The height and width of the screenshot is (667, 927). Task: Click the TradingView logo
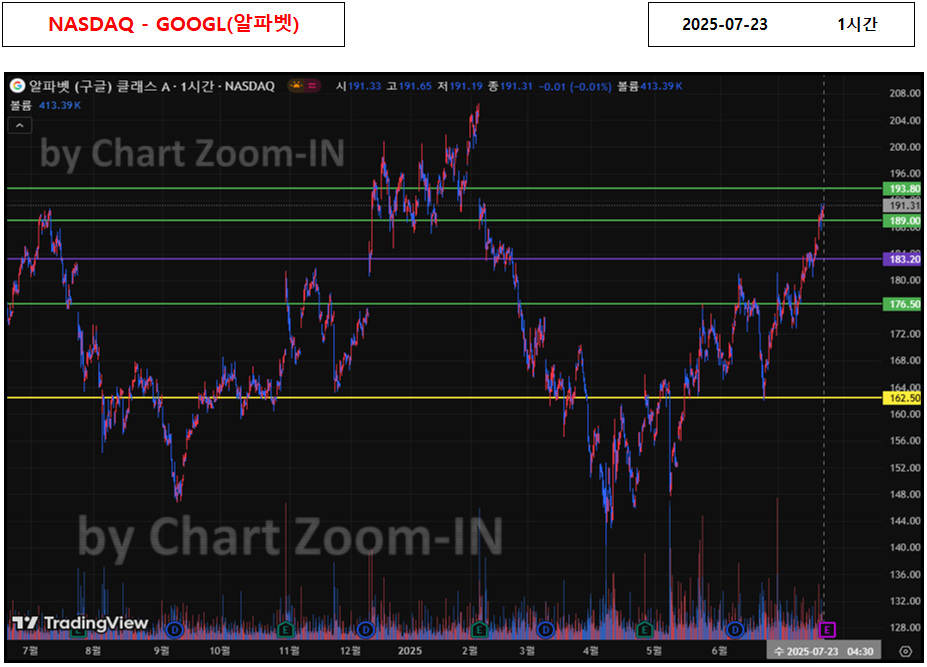(x=80, y=623)
